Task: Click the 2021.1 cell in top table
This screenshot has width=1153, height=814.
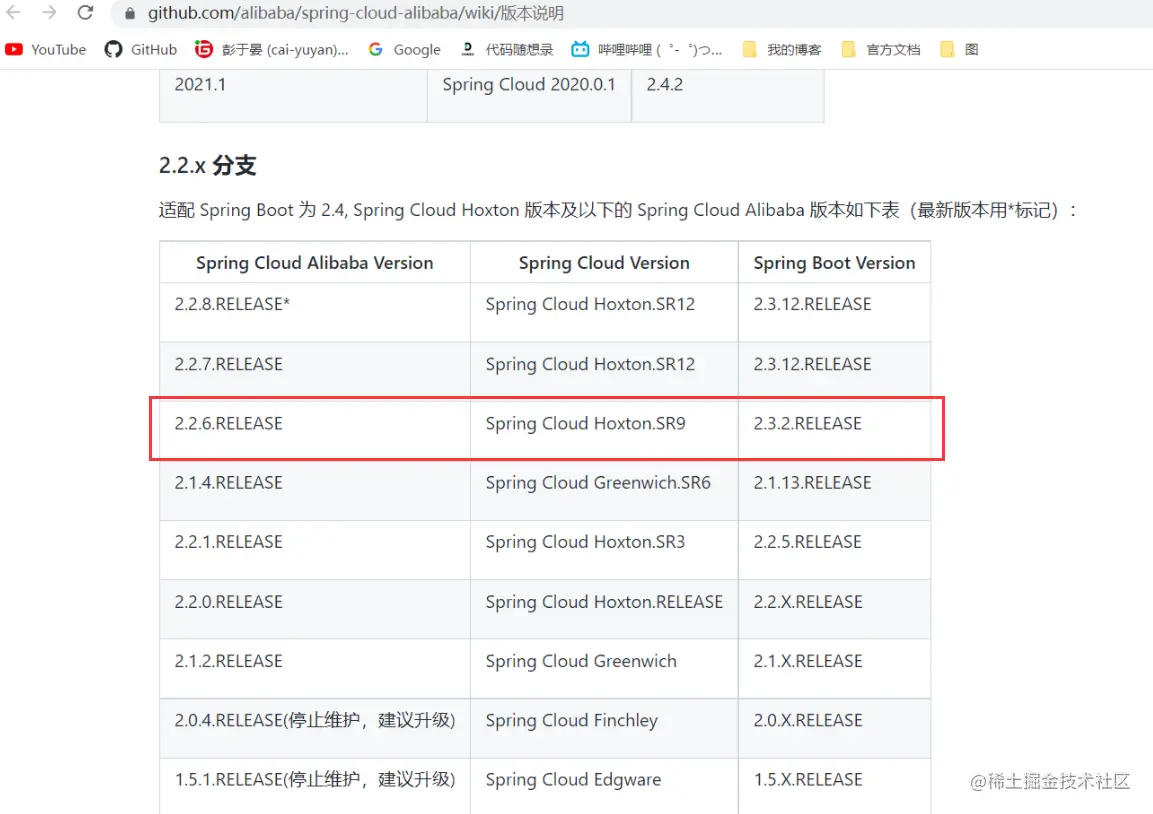Action: [293, 96]
